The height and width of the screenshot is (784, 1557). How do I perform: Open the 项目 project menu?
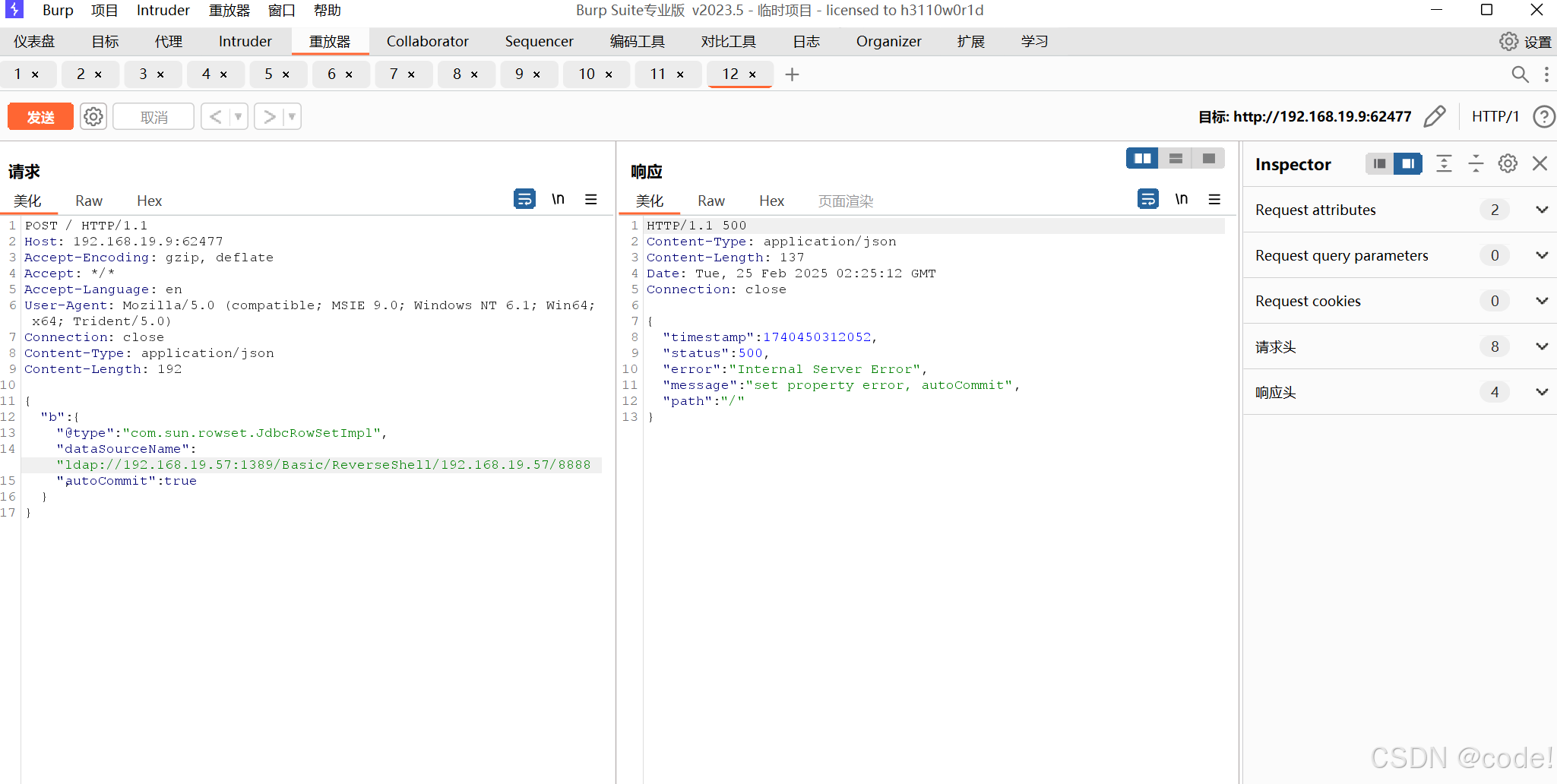click(x=104, y=11)
